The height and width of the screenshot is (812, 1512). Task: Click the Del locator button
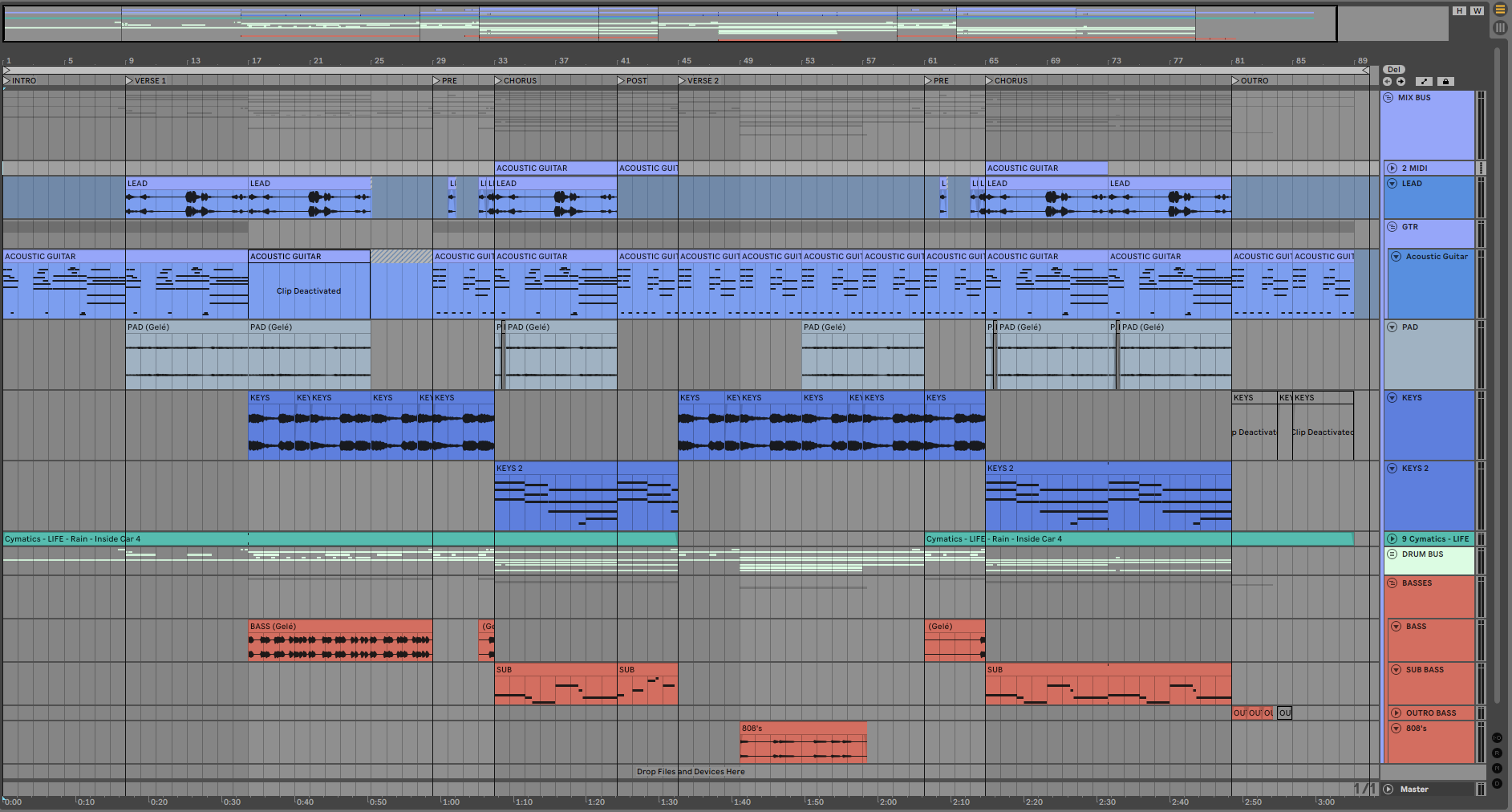(x=1394, y=70)
